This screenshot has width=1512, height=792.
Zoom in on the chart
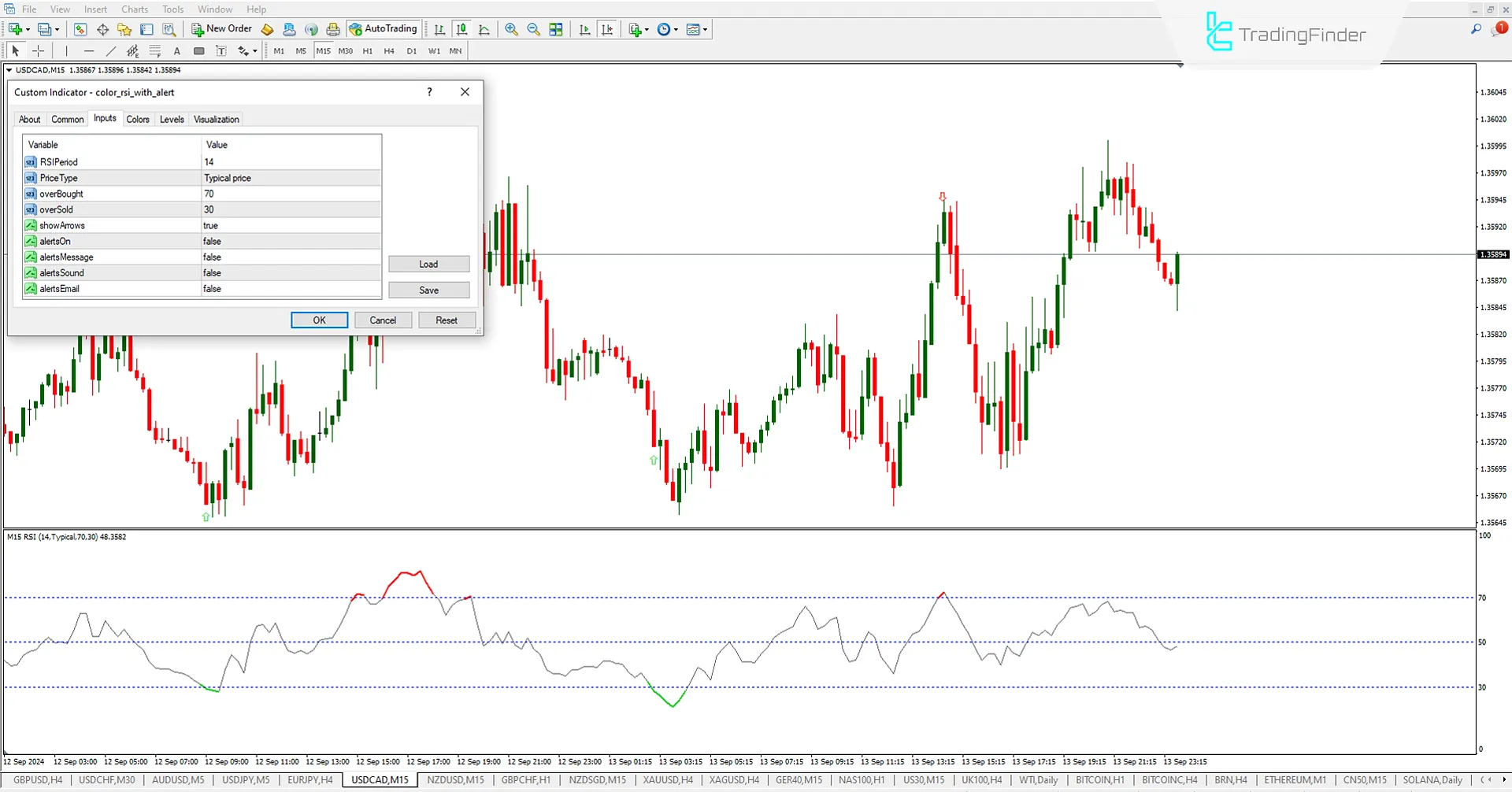(x=511, y=29)
